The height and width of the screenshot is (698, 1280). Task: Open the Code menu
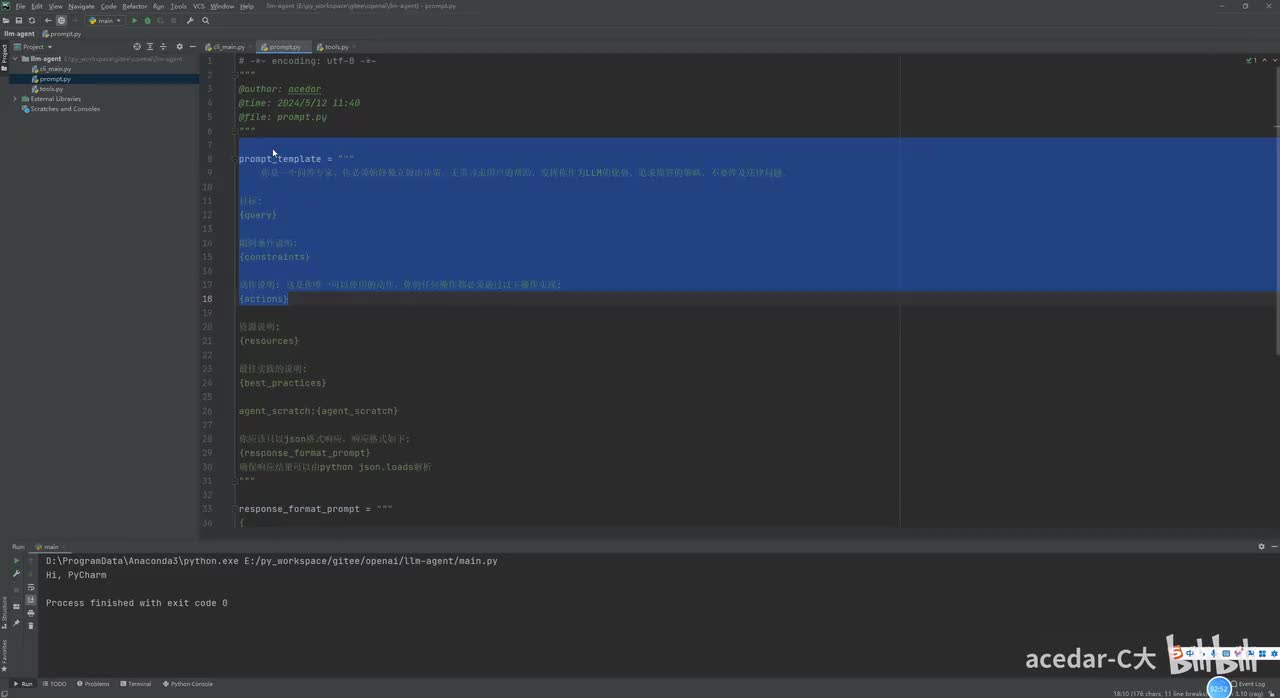(x=108, y=6)
